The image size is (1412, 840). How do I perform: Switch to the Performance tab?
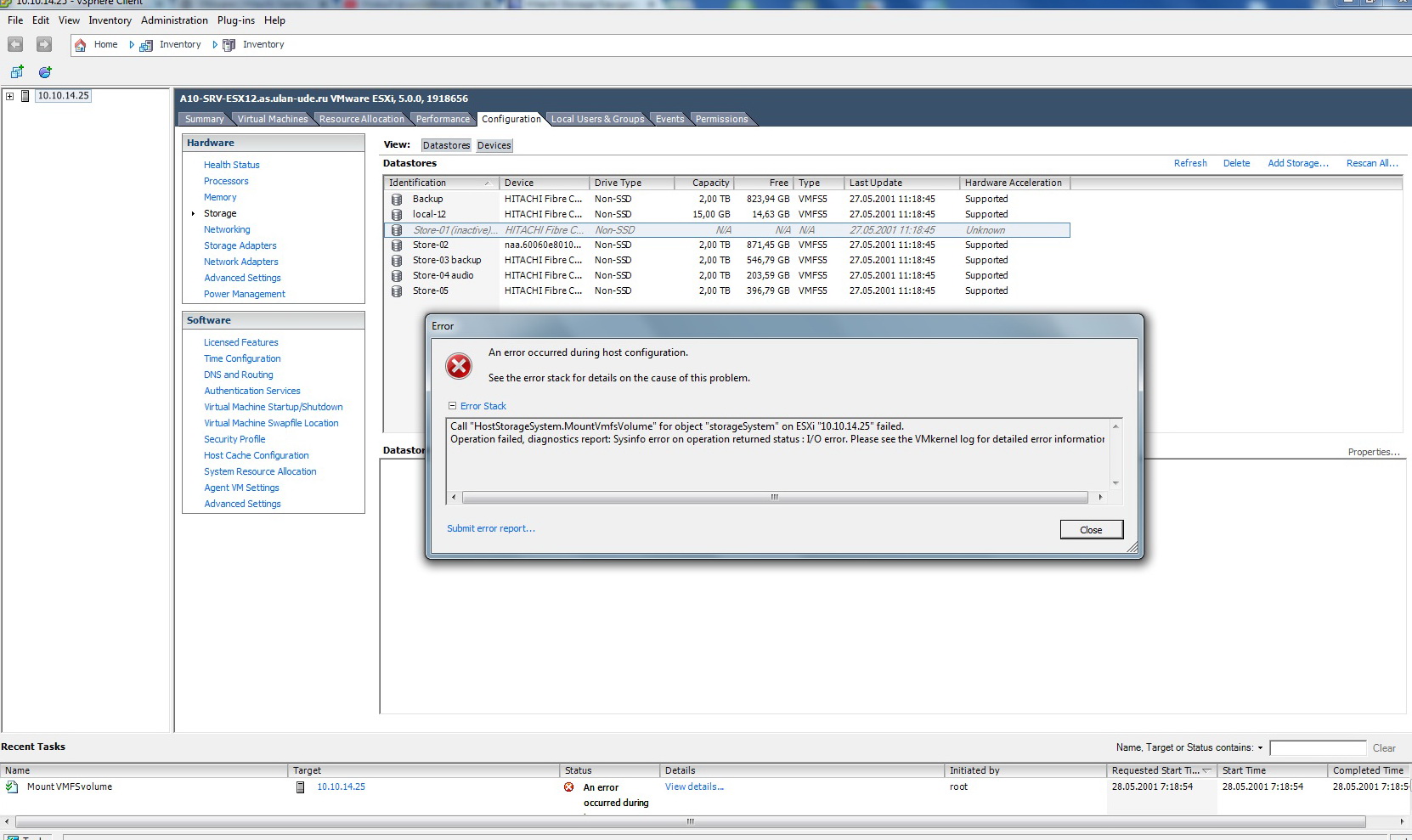[x=443, y=119]
